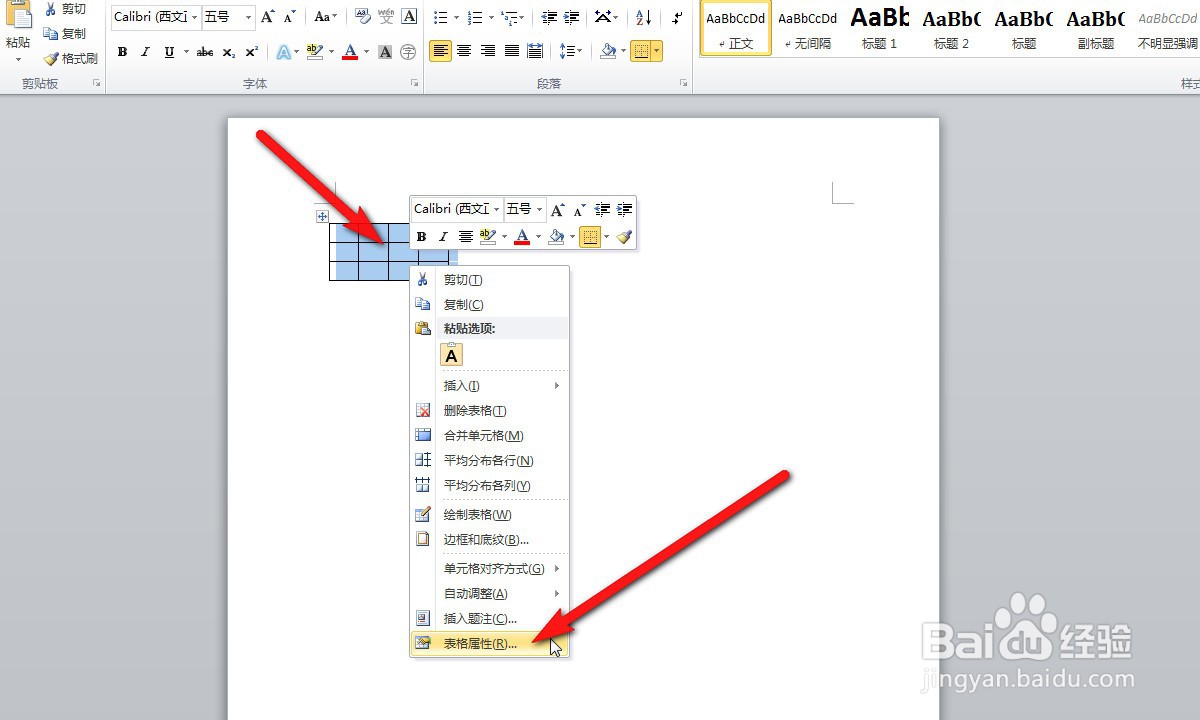1200x720 pixels.
Task: Increase indent from mini toolbar
Action: coord(624,209)
